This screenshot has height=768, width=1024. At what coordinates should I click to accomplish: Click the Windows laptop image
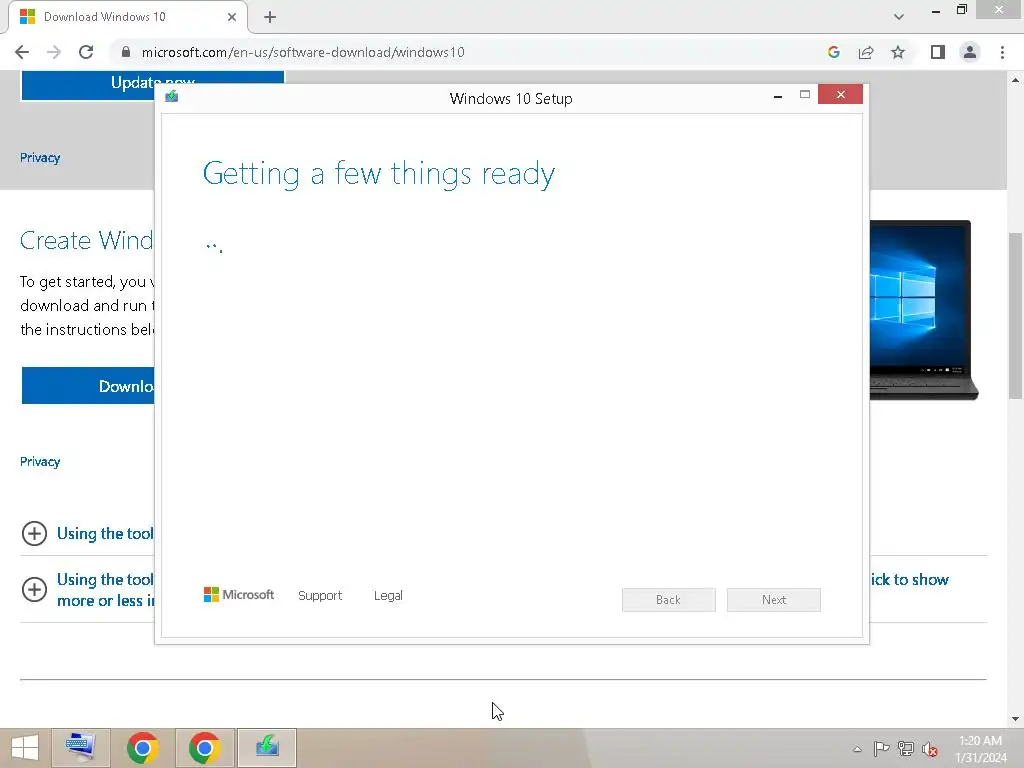(x=923, y=310)
